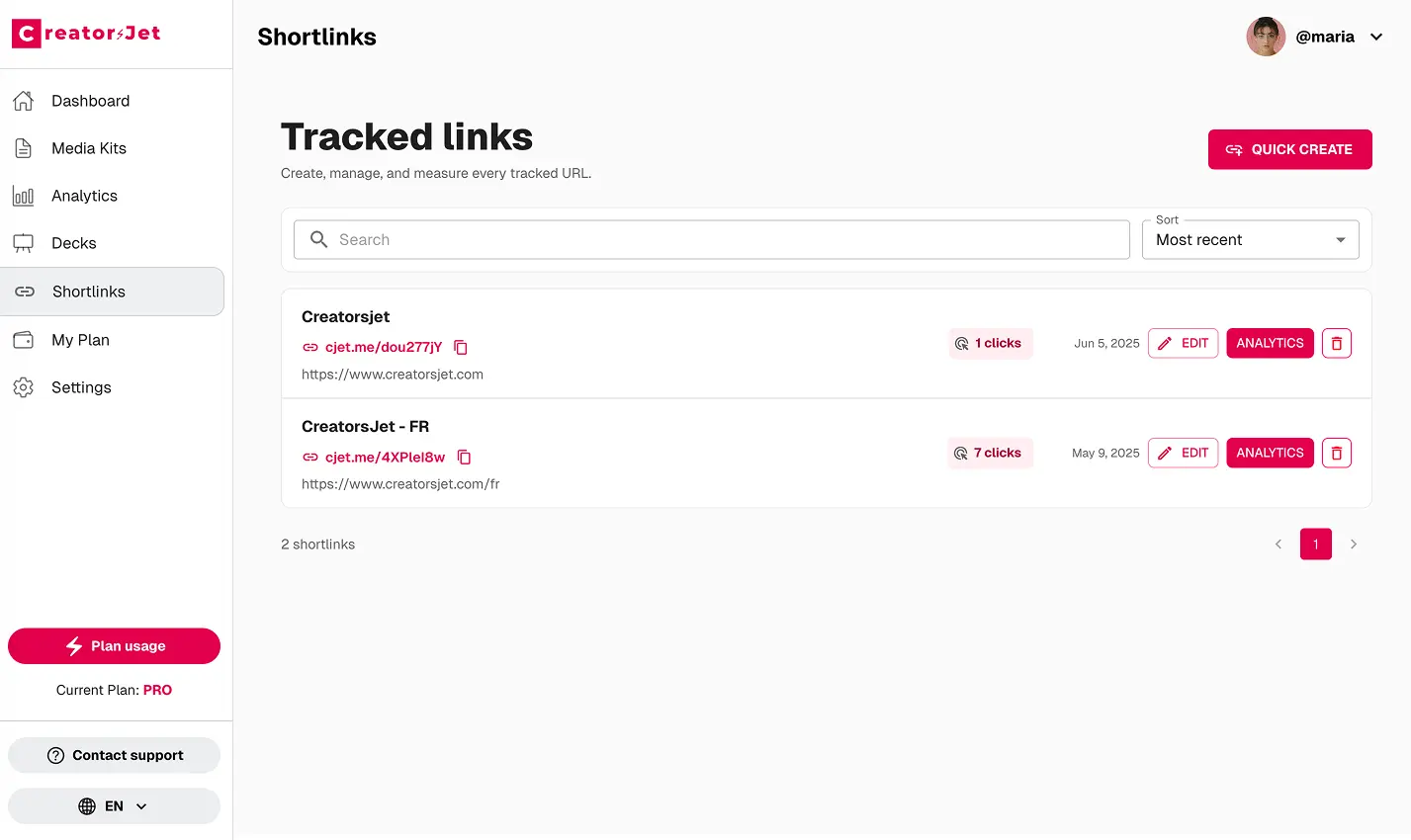Click inside the Search field
This screenshot has width=1411, height=840.
click(711, 239)
